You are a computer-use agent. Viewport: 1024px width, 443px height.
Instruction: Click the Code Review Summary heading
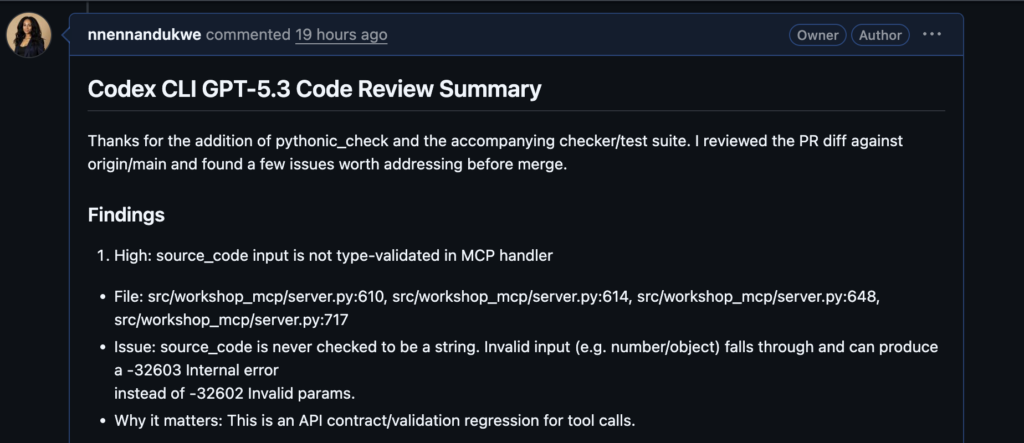coord(315,89)
